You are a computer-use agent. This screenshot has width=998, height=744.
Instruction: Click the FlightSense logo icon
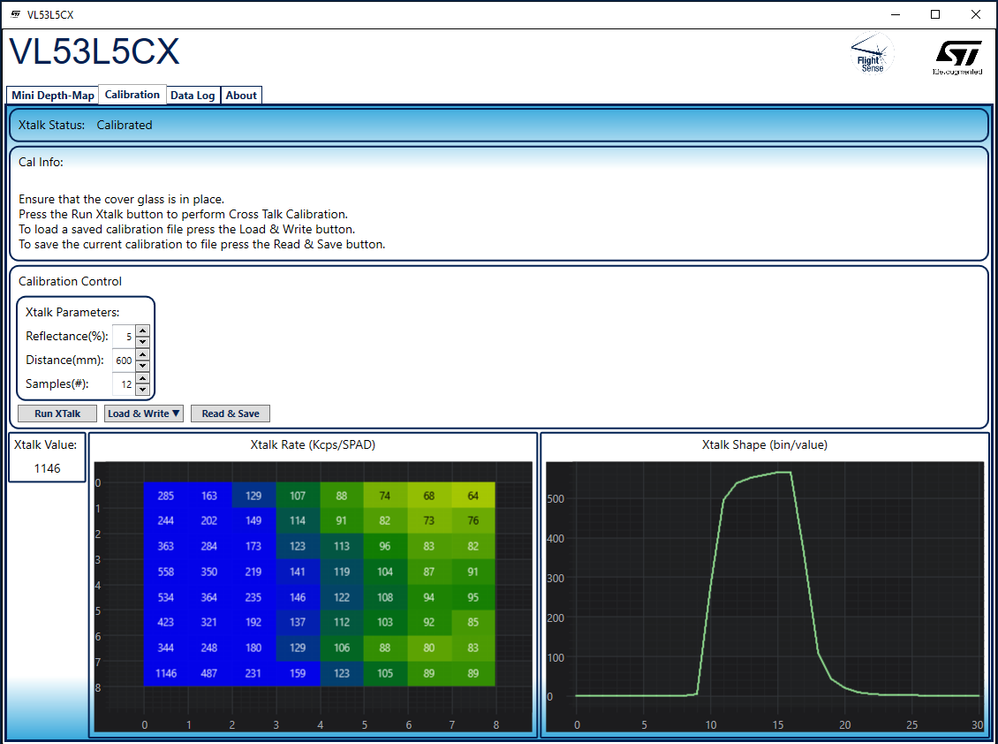click(x=872, y=54)
